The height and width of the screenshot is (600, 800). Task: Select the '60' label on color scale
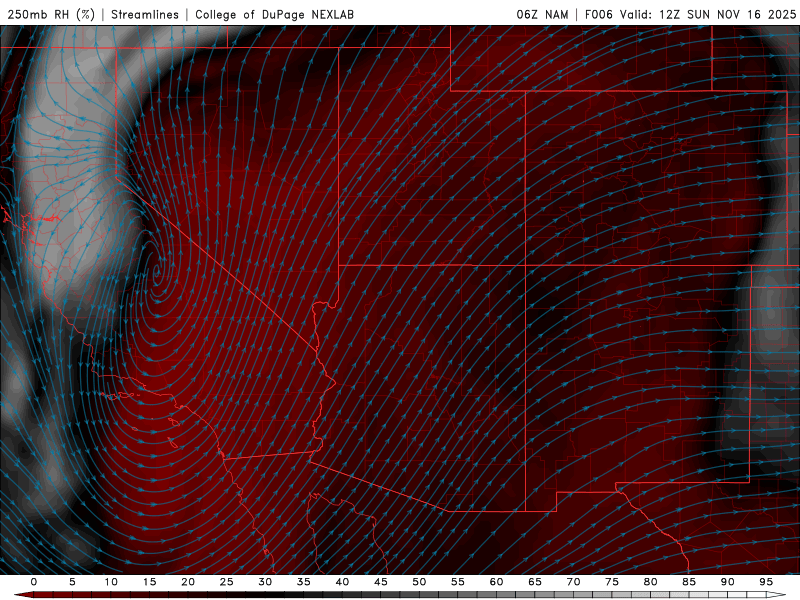496,582
